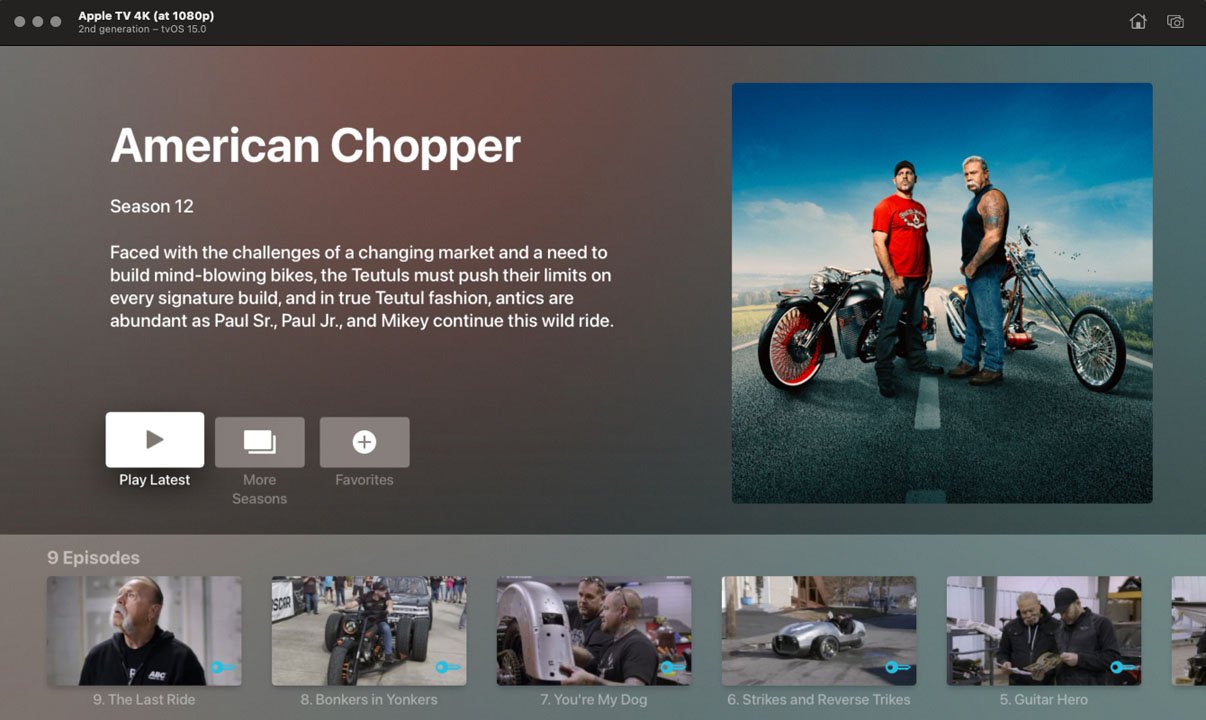Click the key icon on Strikes and Reverse Trikes

click(x=896, y=666)
